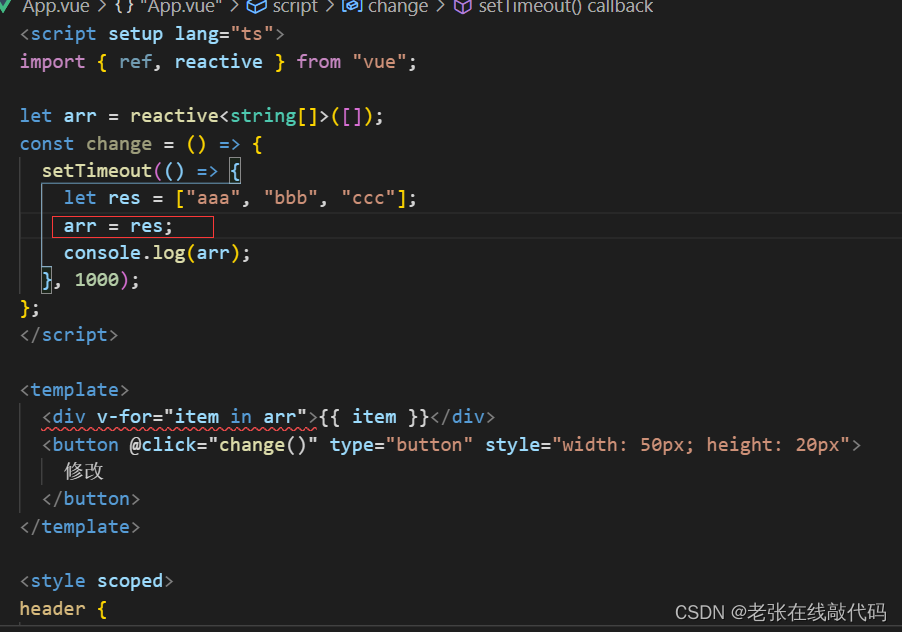
Task: Click the arr variable in let declaration
Action: coord(80,116)
